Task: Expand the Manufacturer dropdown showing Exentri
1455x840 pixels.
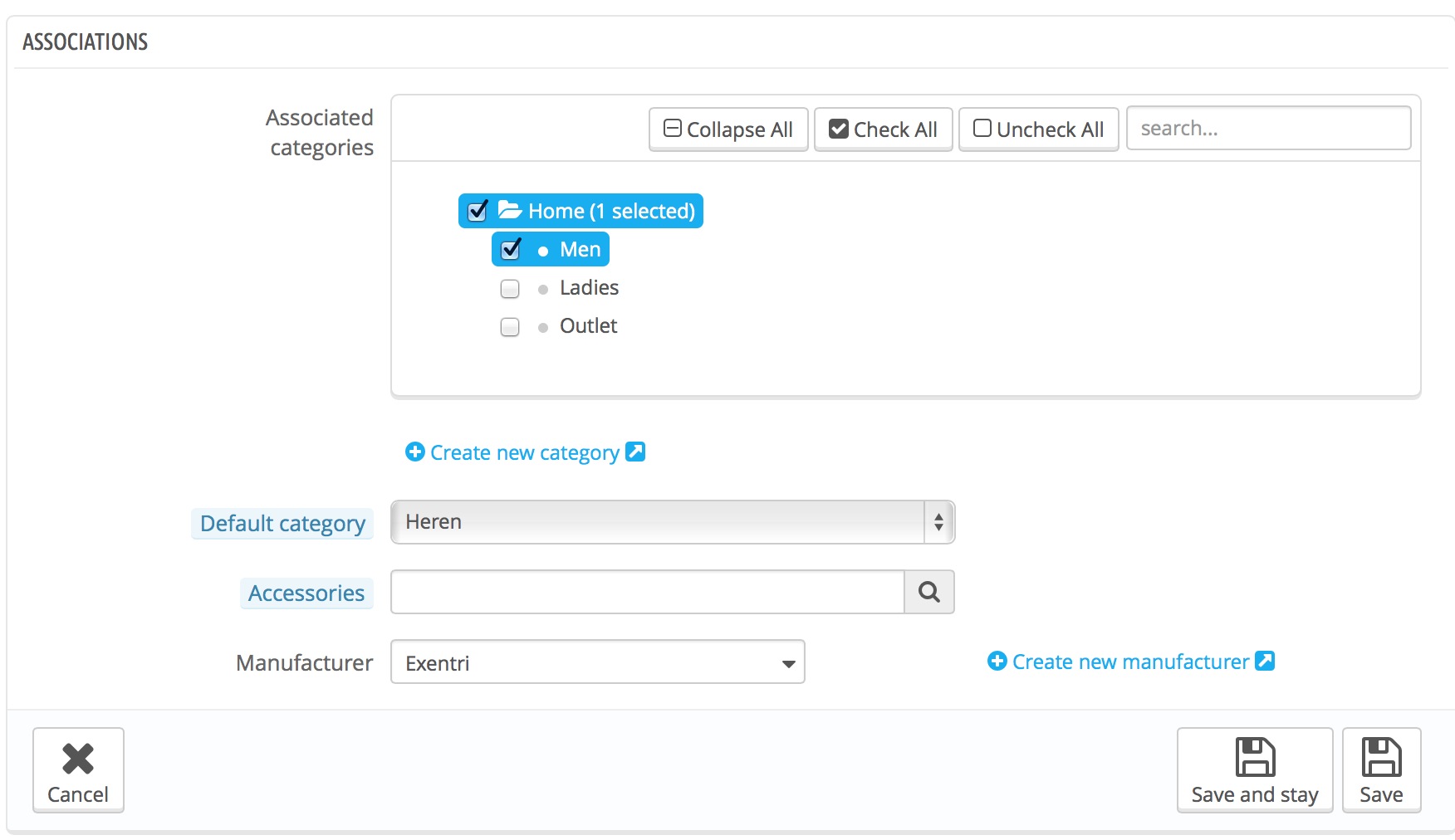Action: pyautogui.click(x=597, y=662)
